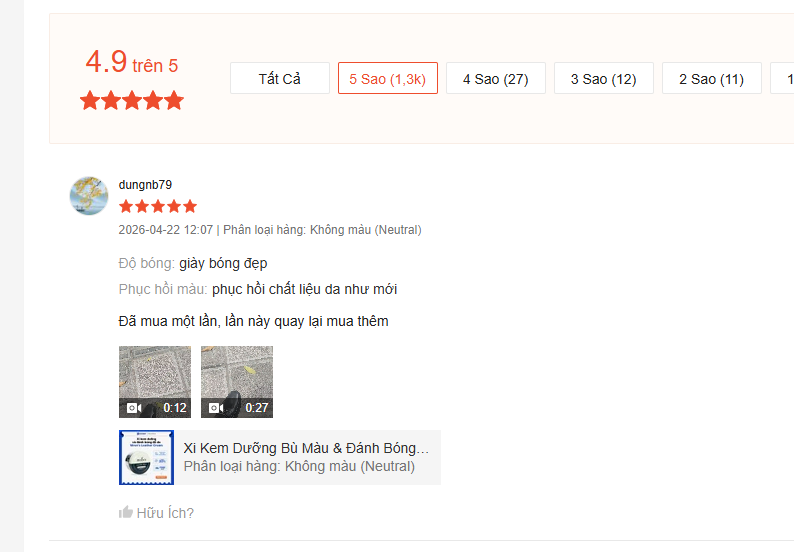Filter reviews by 3 Sao (12)
The width and height of the screenshot is (794, 552).
[604, 79]
